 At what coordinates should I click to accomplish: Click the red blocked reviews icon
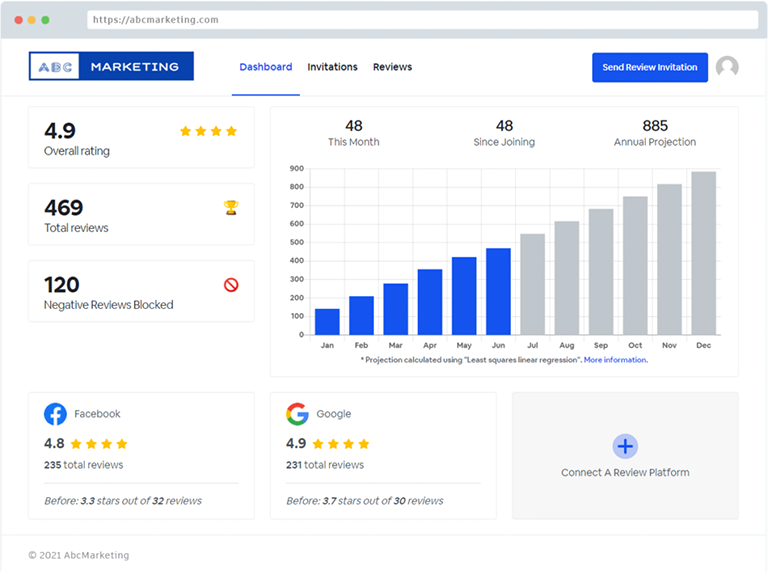point(231,285)
